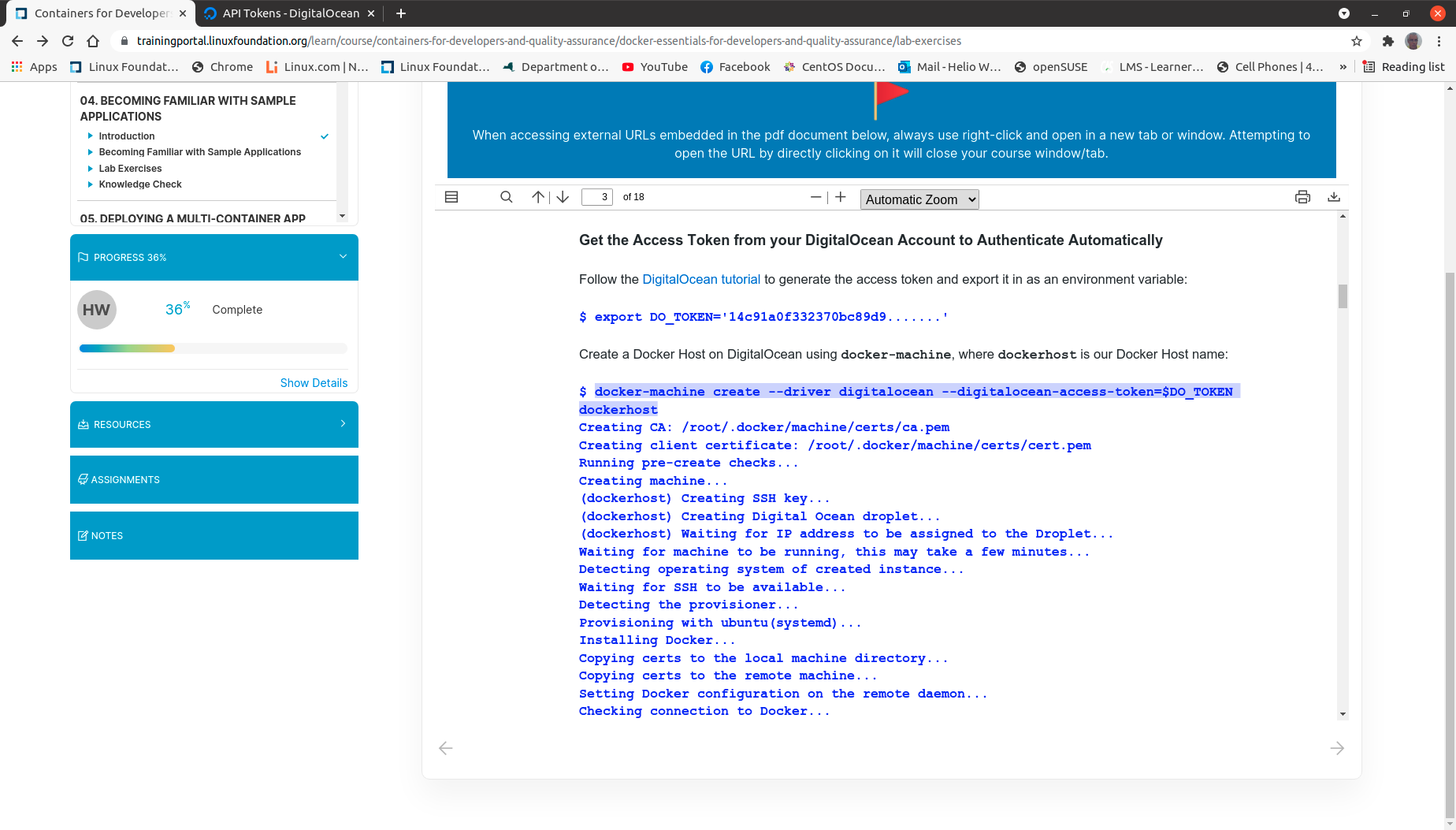Viewport: 1456px width, 830px height.
Task: Close the Containers for Developers tab
Action: [183, 13]
